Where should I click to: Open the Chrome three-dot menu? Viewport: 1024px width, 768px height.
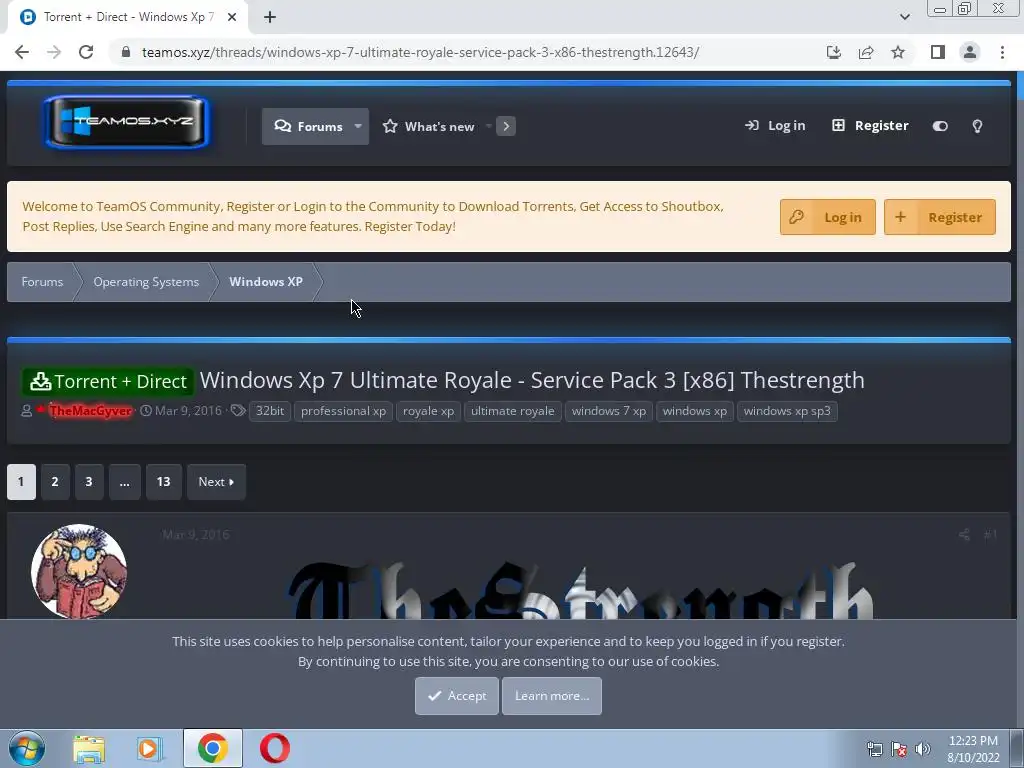click(1002, 52)
